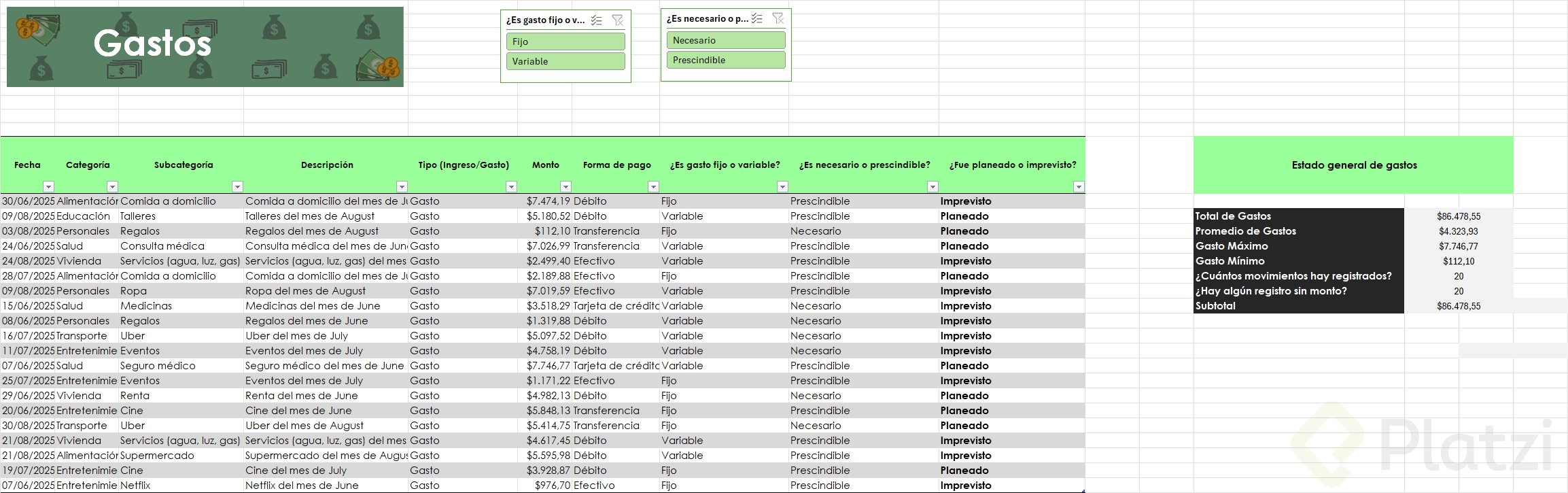Viewport: 1568px width, 493px height.
Task: Select the 'Medicinas' subcategory cell
Action: [x=181, y=306]
